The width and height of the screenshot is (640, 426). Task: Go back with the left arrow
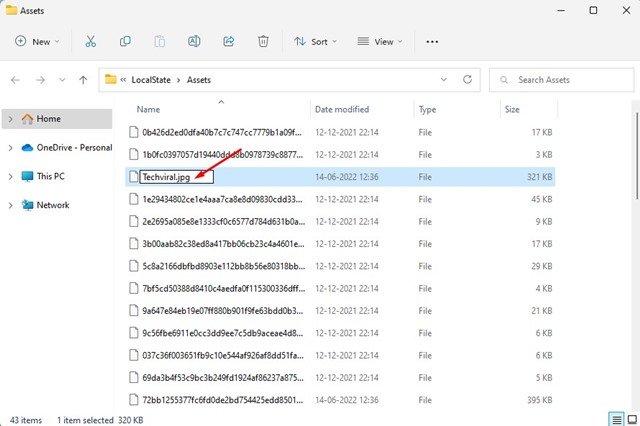tap(15, 80)
